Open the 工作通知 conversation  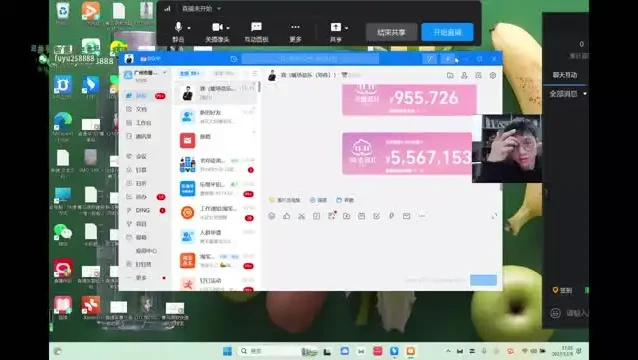[x=216, y=213]
